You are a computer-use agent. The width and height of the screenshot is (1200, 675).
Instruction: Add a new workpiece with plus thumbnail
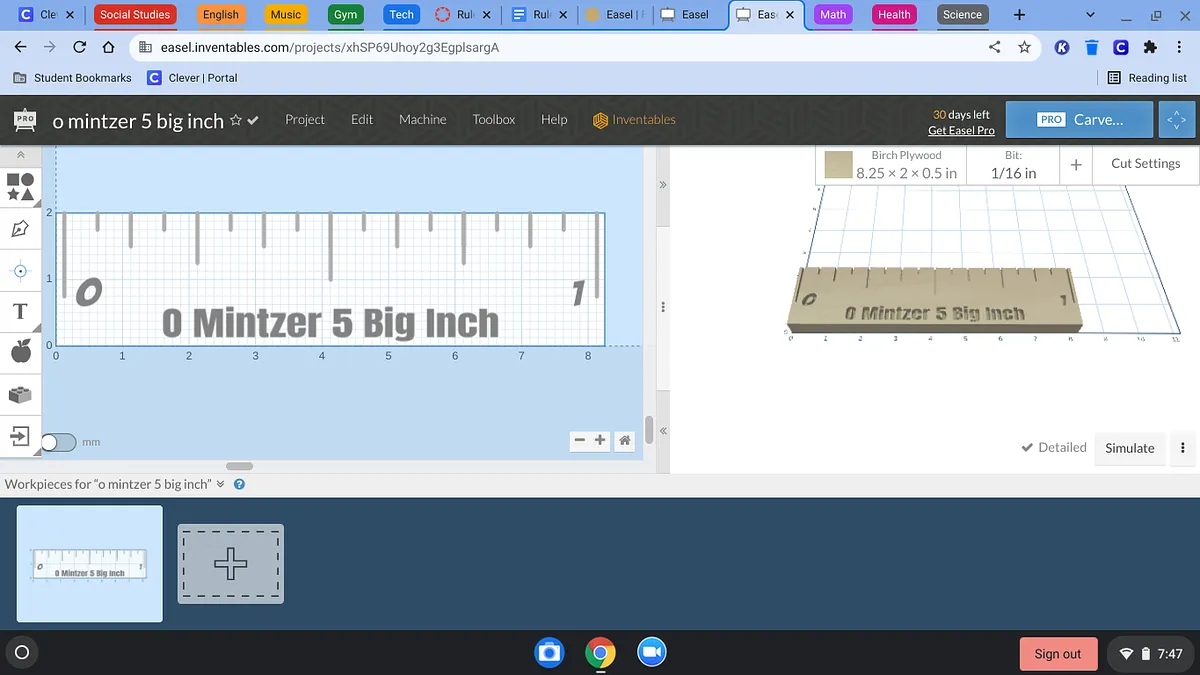pos(231,564)
